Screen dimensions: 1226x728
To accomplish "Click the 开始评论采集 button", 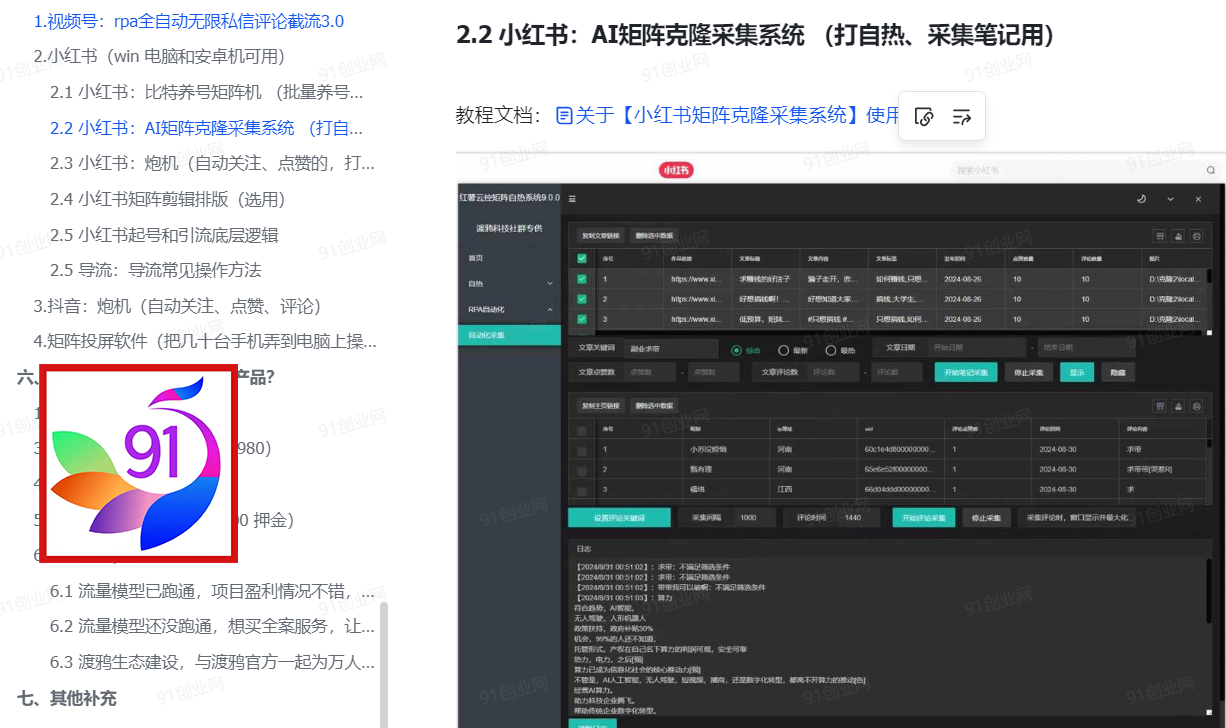I will (x=924, y=518).
